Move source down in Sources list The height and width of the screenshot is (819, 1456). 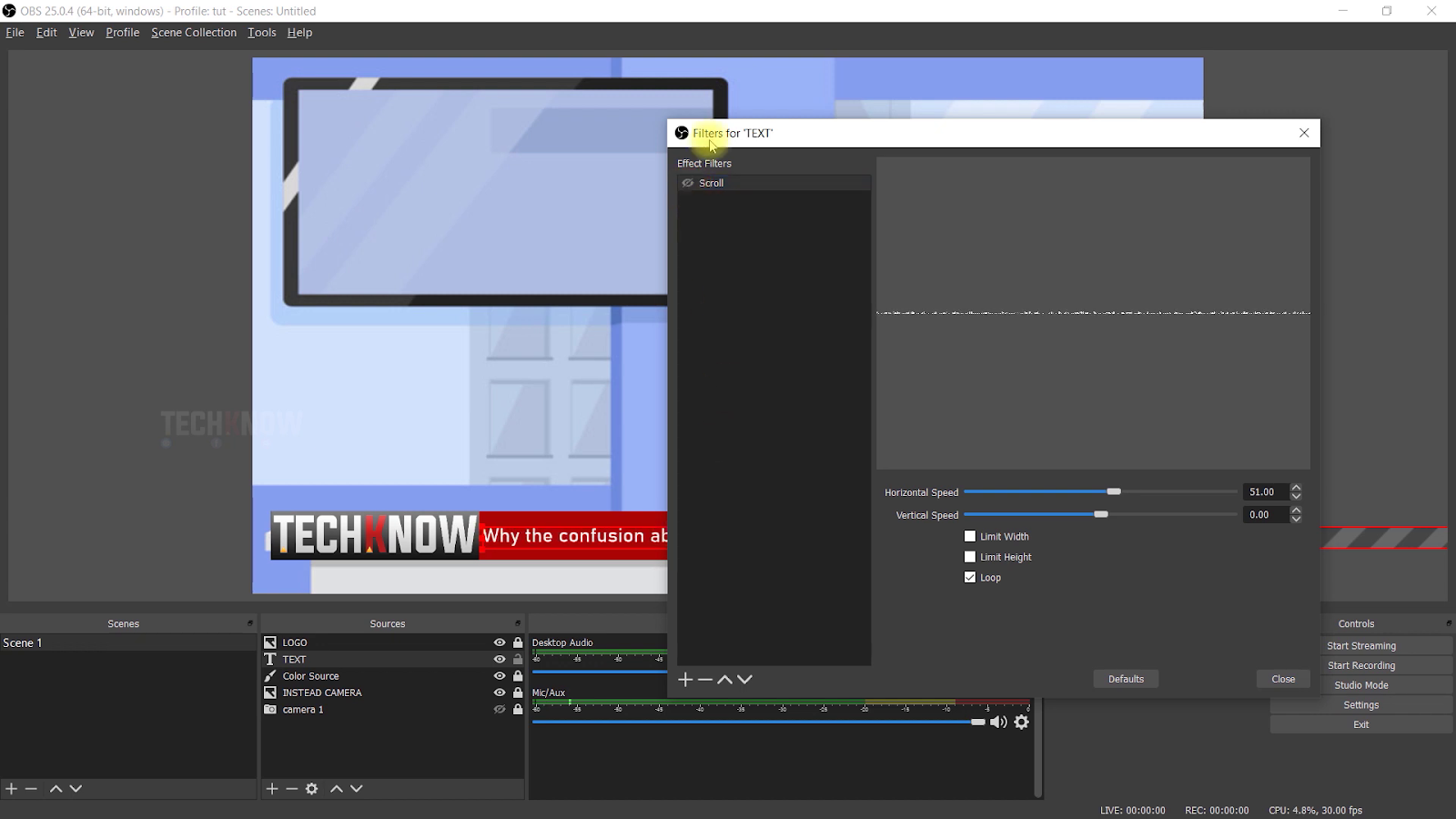point(357,789)
